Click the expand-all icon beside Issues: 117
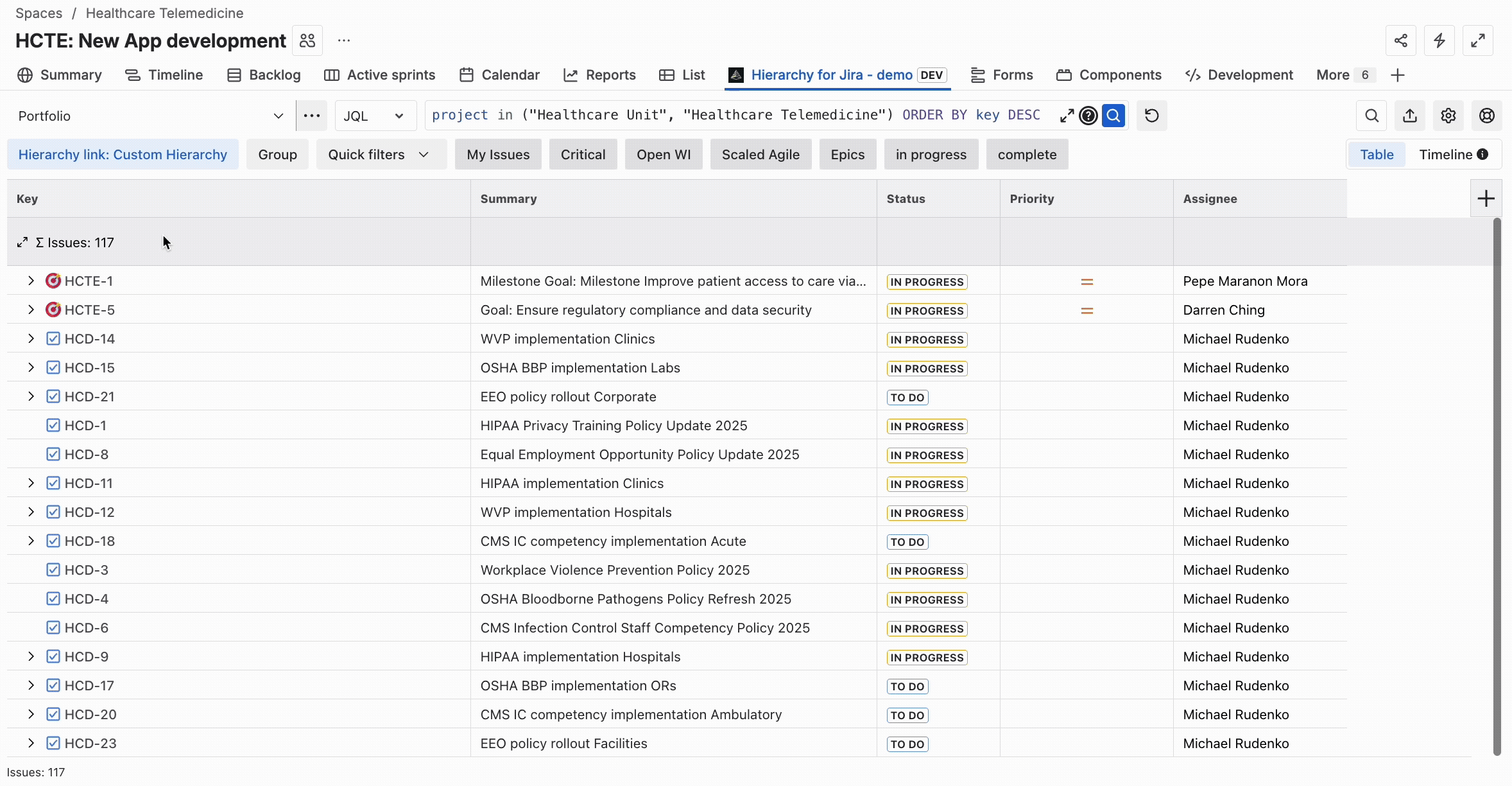This screenshot has height=786, width=1512. tap(22, 242)
